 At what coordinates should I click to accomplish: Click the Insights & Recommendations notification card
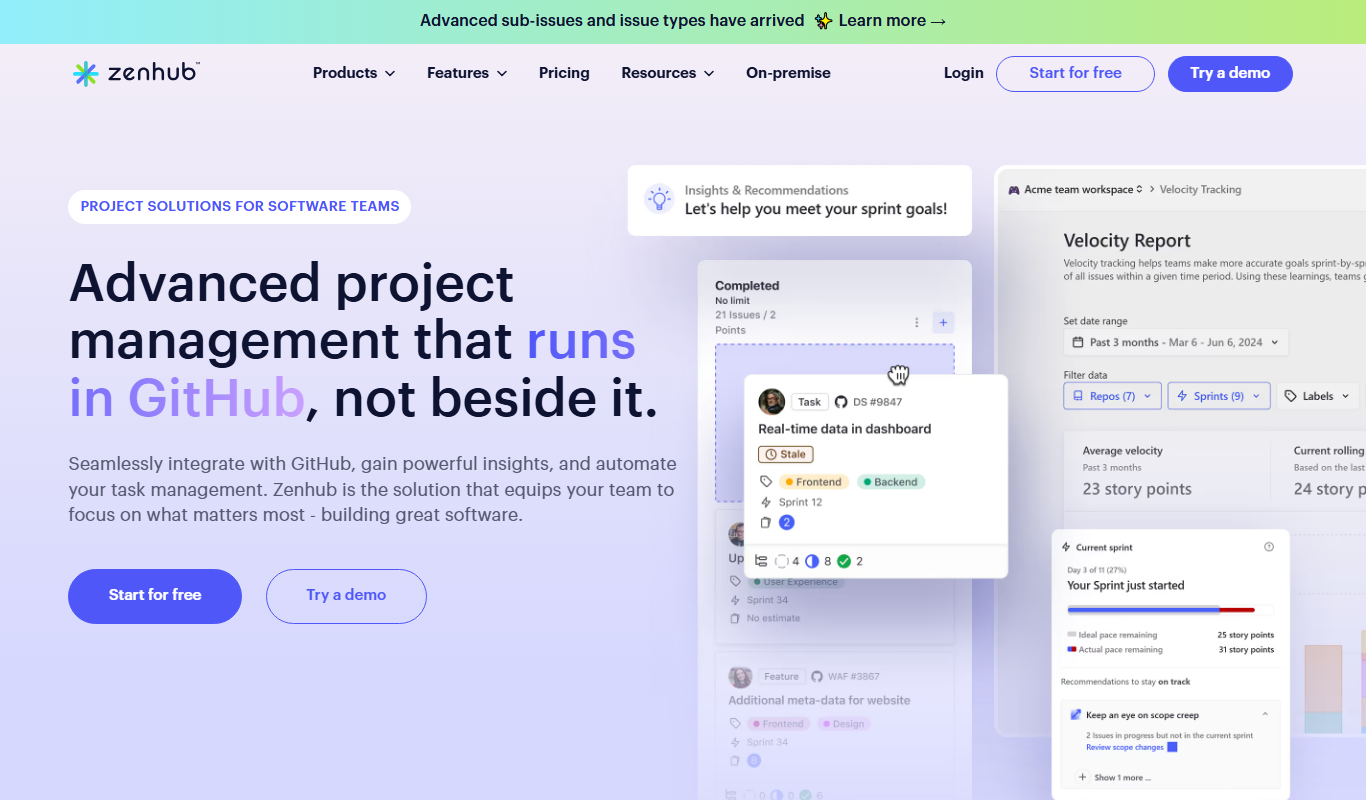pyautogui.click(x=799, y=200)
